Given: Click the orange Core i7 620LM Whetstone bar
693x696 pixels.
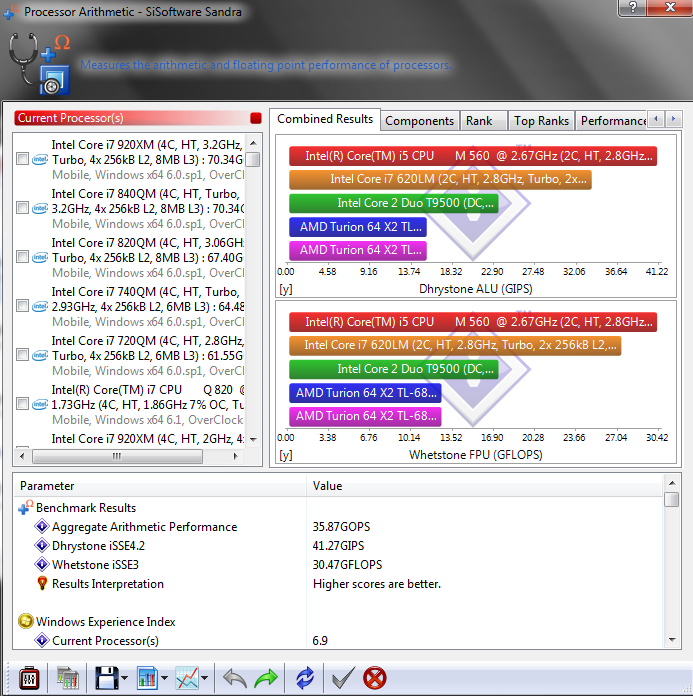Looking at the screenshot, I should coord(455,345).
